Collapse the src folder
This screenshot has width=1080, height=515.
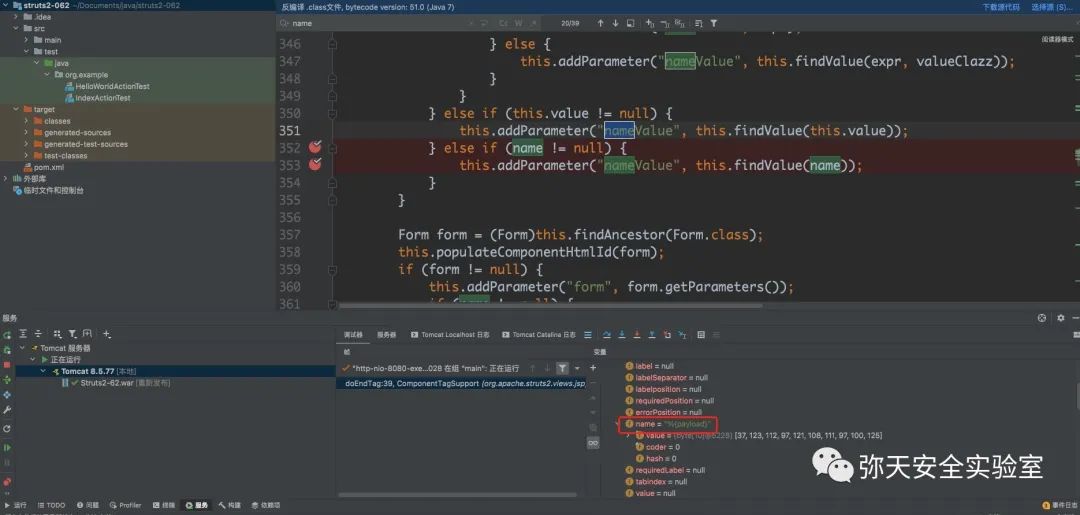pos(16,28)
